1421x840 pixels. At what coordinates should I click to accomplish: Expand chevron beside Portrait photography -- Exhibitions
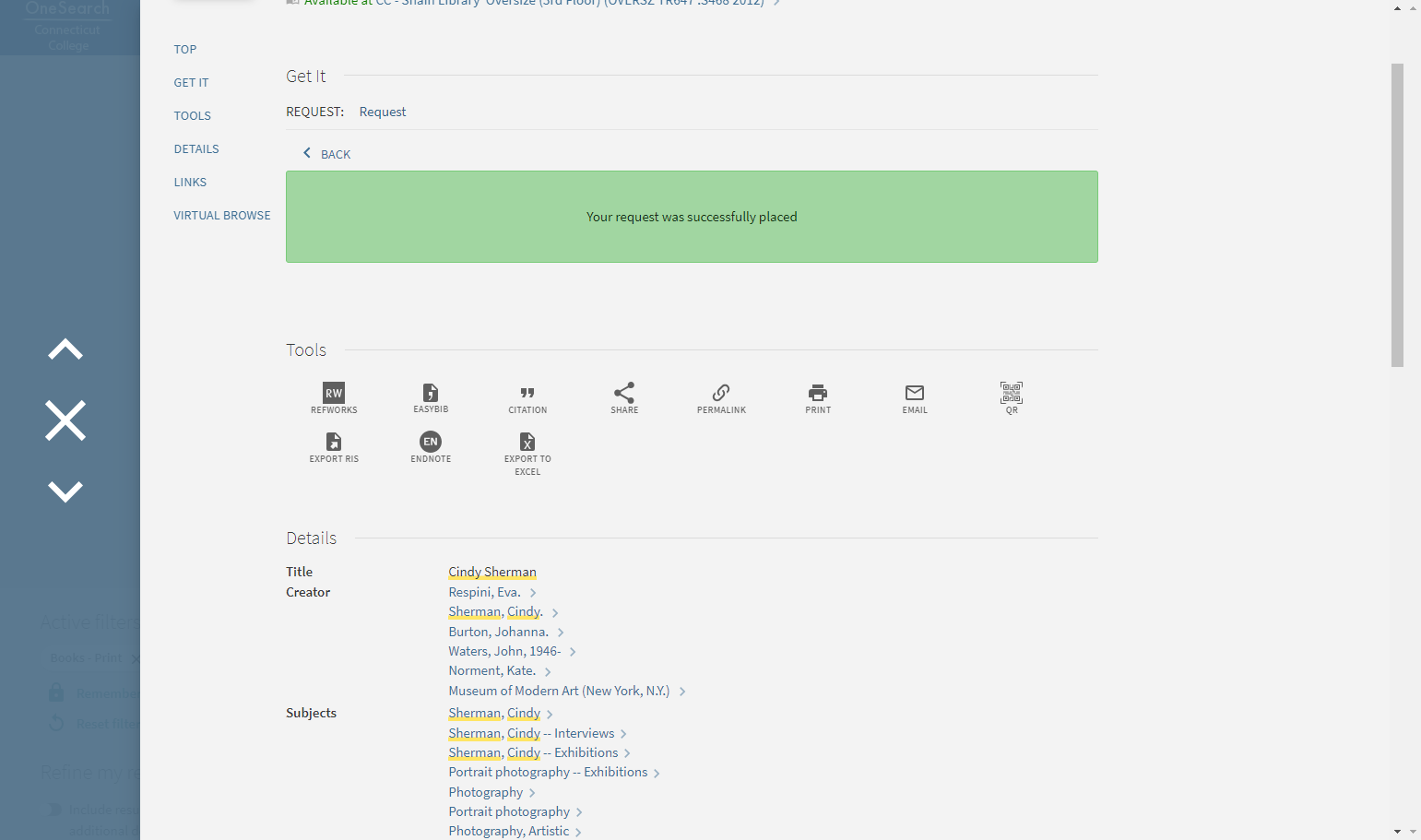[657, 773]
